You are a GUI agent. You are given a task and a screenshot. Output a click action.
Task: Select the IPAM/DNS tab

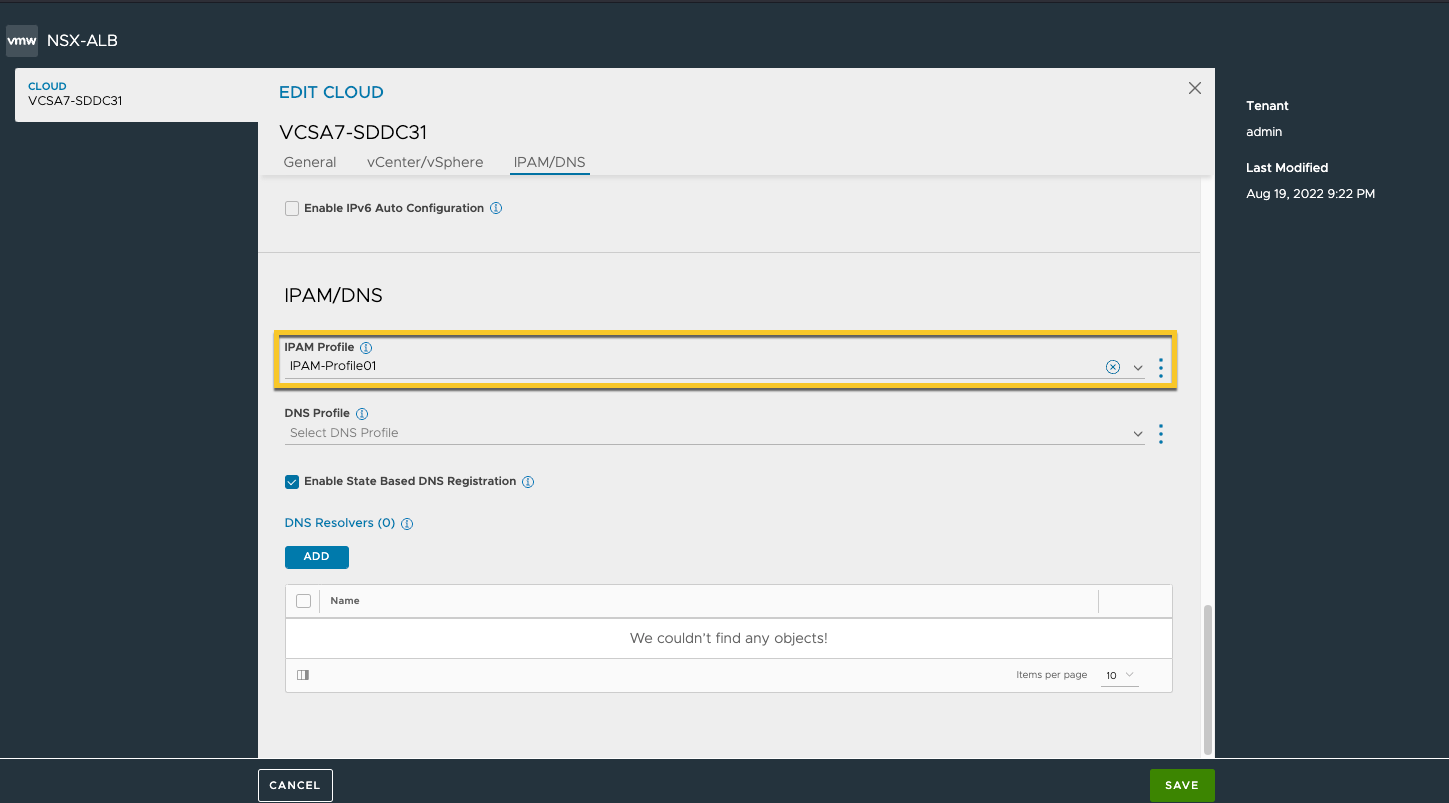pos(549,162)
